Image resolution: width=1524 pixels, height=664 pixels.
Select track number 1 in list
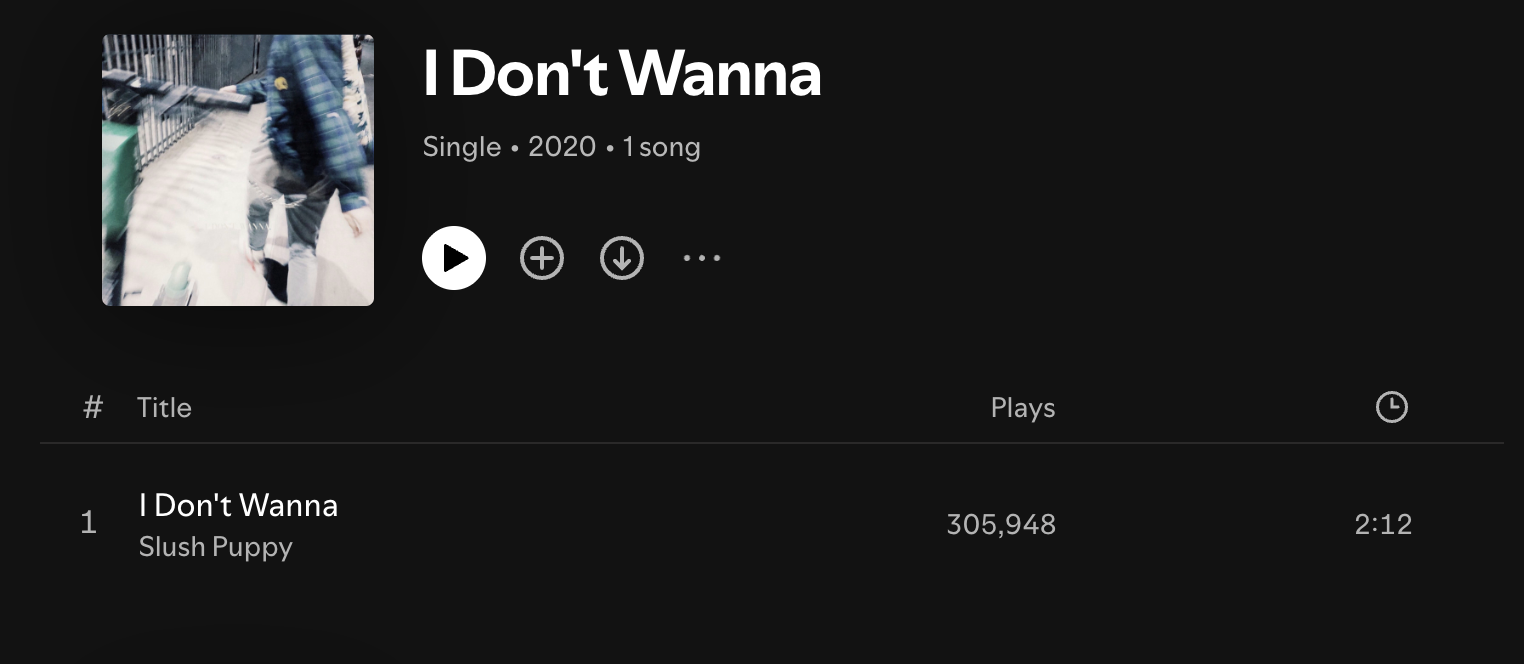[88, 523]
